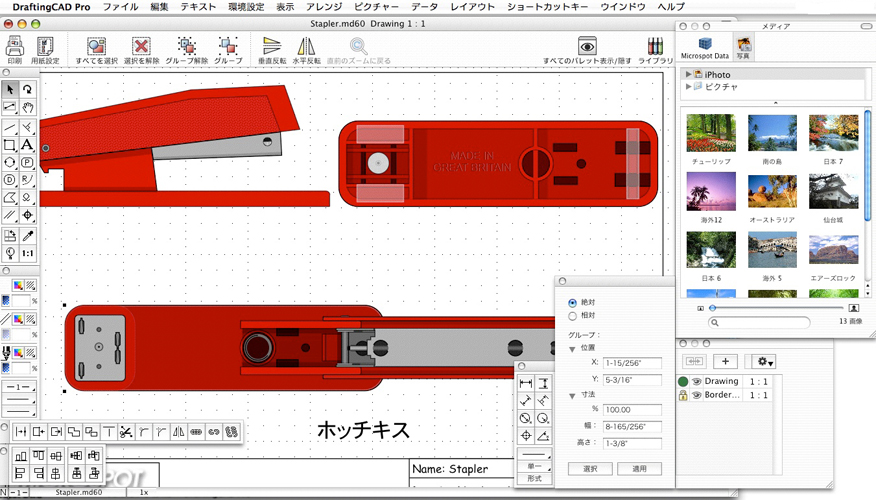Switch to the Microspot Data tab
The width and height of the screenshot is (876, 500).
tap(706, 45)
